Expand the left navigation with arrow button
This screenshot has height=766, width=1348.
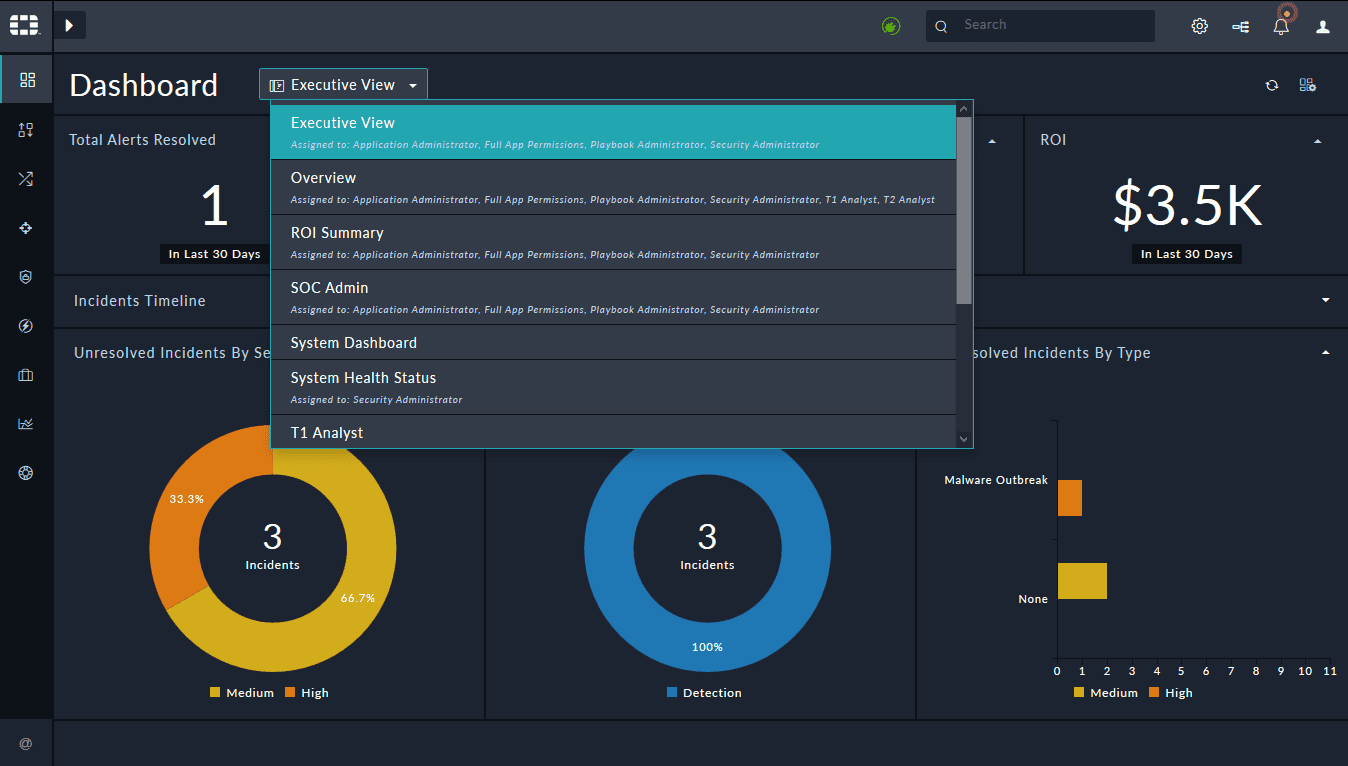pos(69,25)
